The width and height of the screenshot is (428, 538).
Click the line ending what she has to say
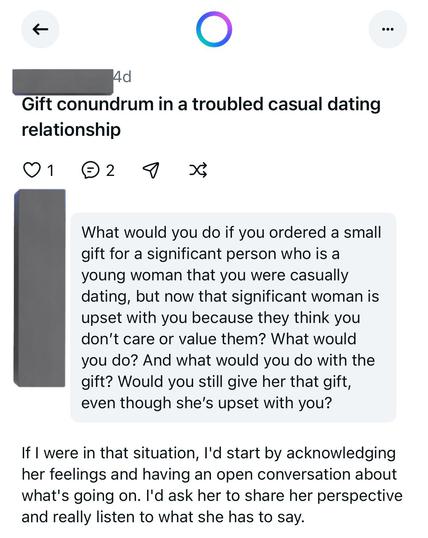(163, 517)
